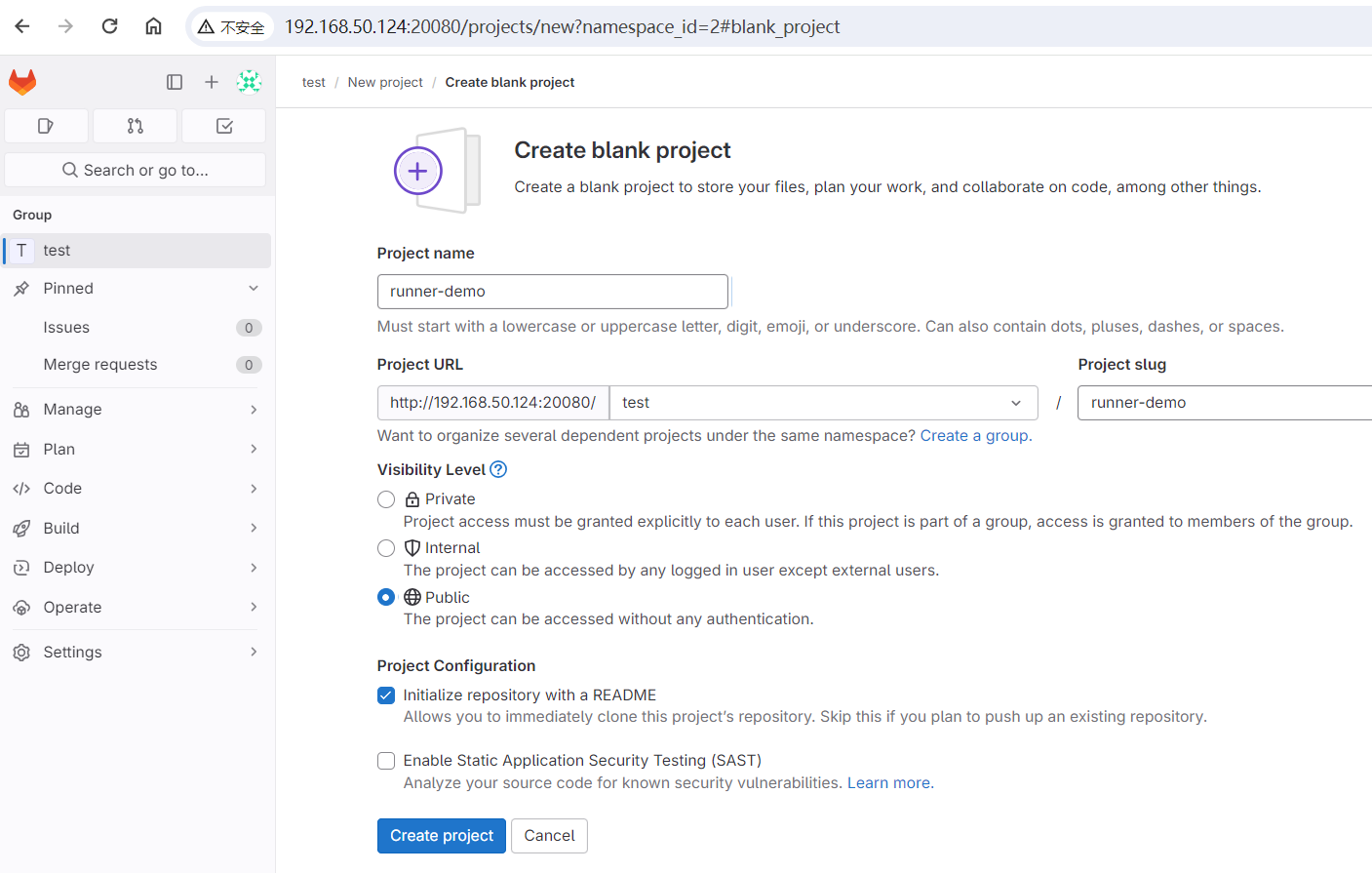
Task: Click the Create project button
Action: pyautogui.click(x=441, y=836)
